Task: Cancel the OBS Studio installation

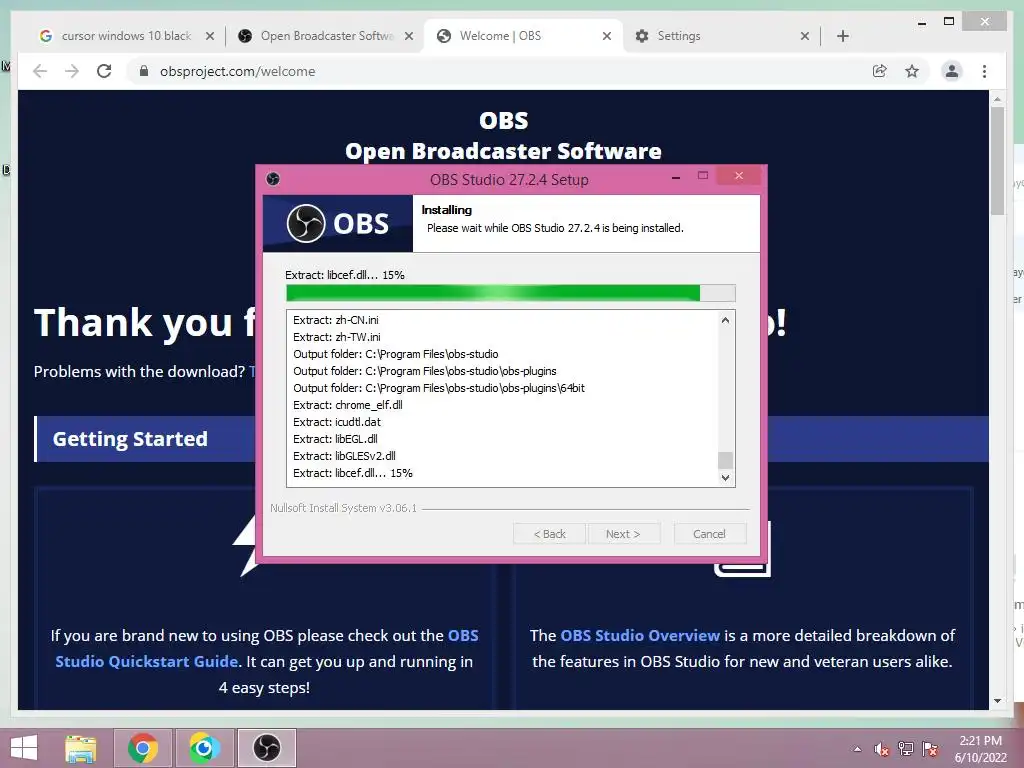Action: (709, 534)
